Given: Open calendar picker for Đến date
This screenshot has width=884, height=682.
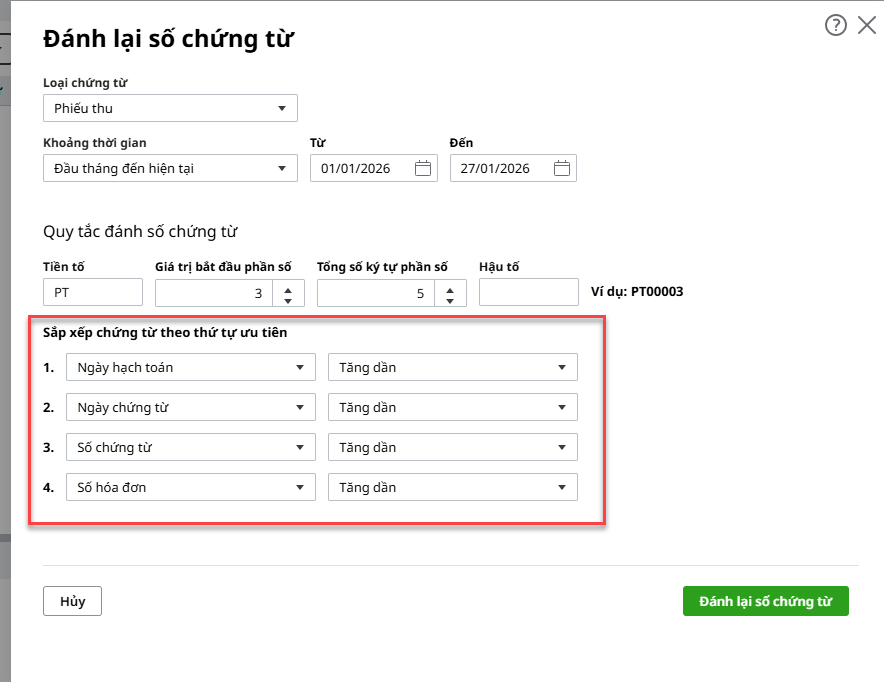Looking at the screenshot, I should pos(562,169).
